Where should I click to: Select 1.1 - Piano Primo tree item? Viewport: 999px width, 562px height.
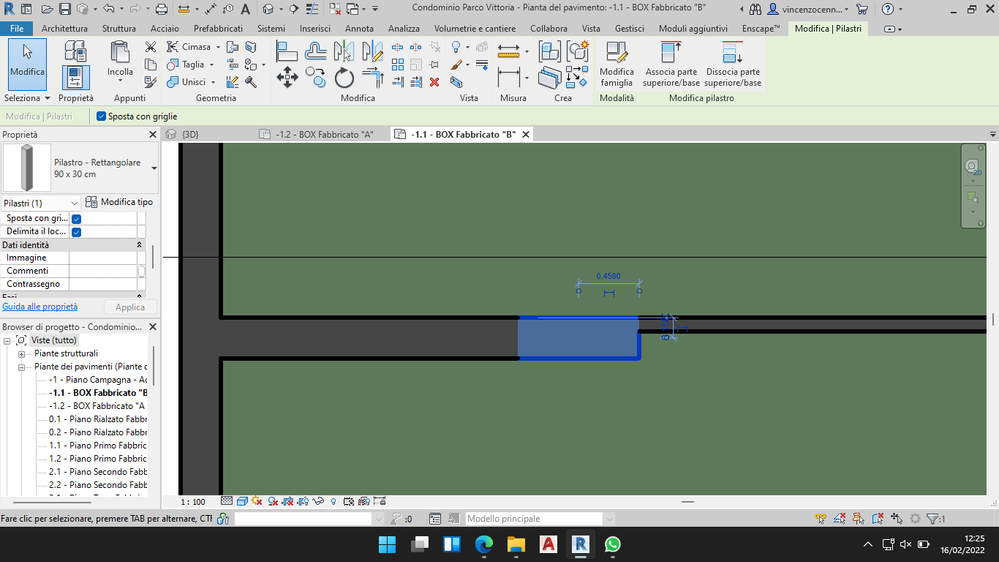(x=97, y=445)
